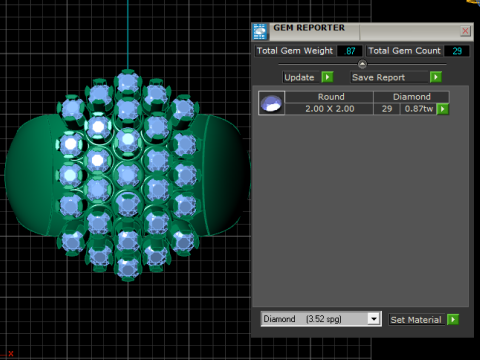The width and height of the screenshot is (480, 360).
Task: Click the green arrow next to Save Report
Action: [436, 77]
